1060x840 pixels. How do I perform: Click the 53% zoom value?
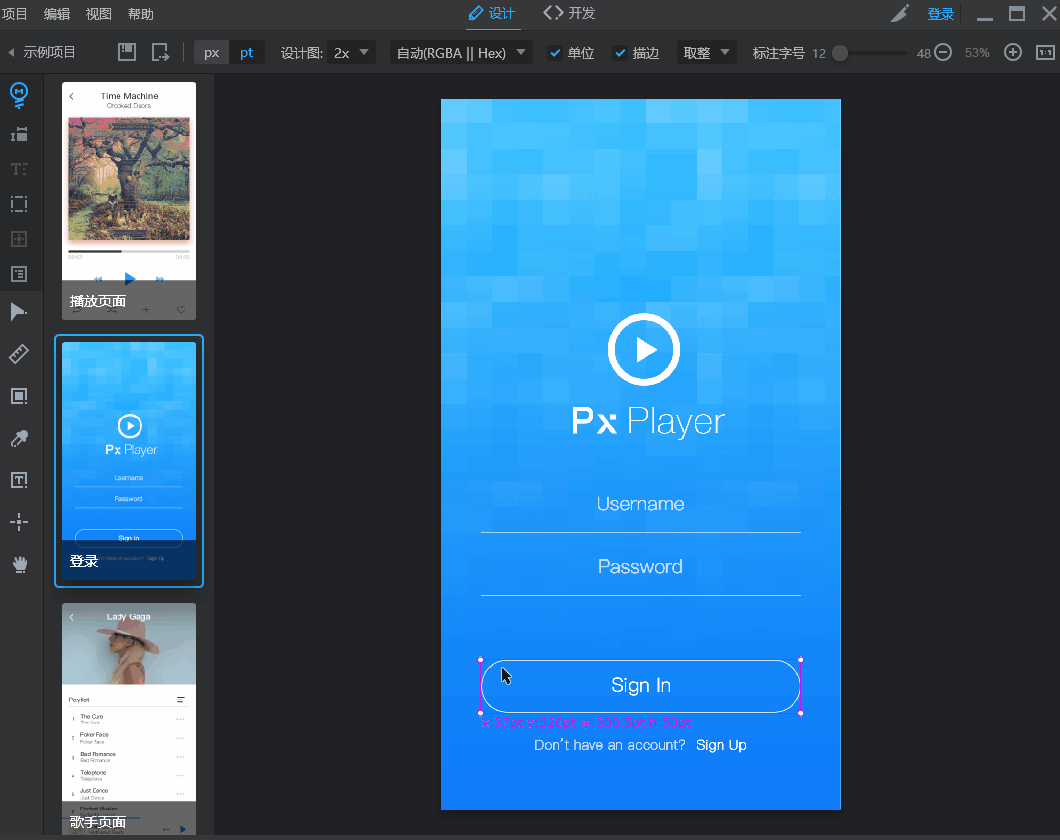coord(977,53)
